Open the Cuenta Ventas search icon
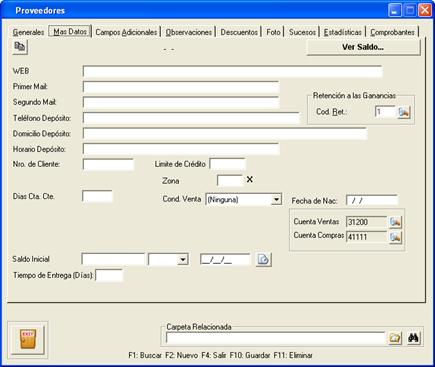 [x=395, y=222]
